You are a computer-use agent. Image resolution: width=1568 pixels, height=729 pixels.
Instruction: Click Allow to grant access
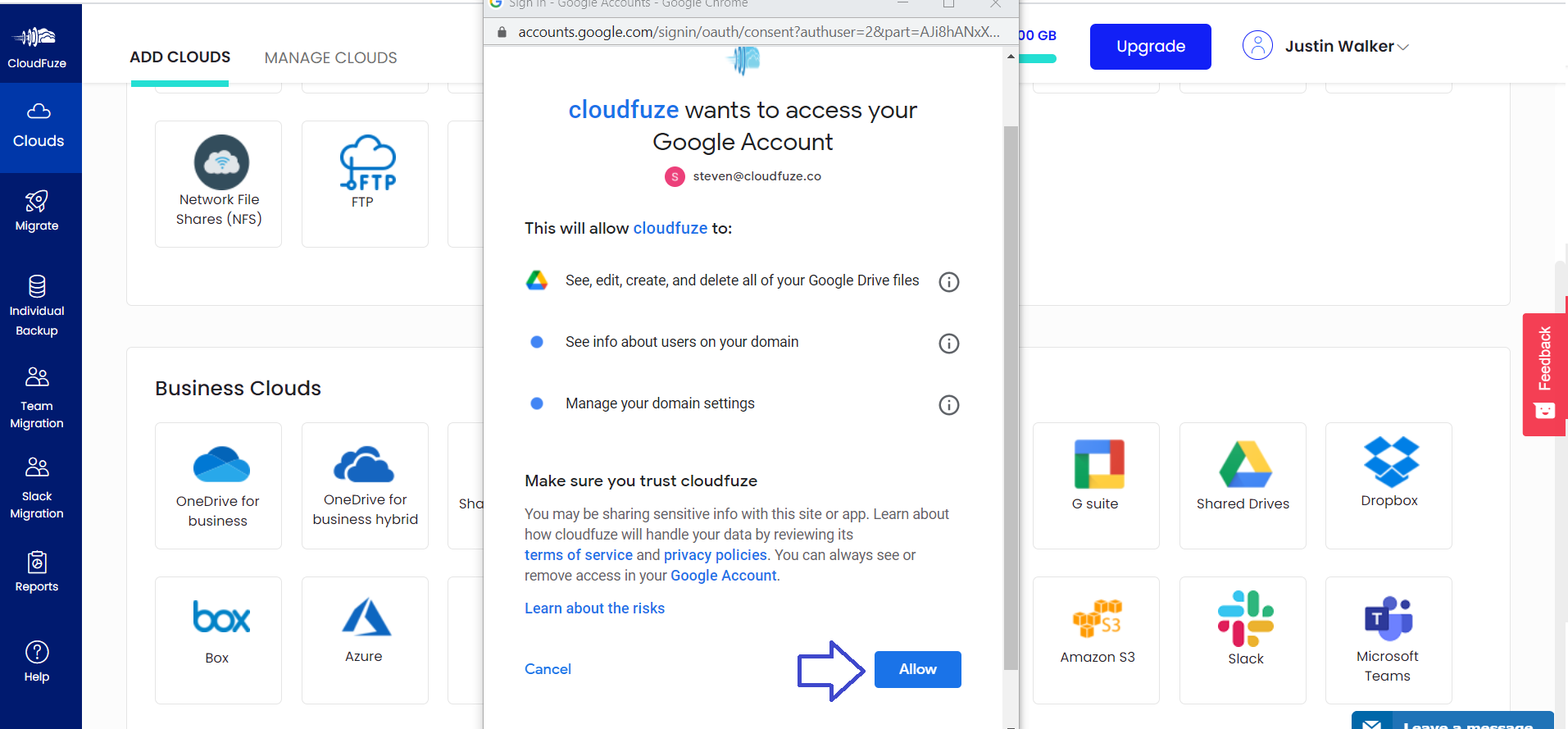point(917,669)
